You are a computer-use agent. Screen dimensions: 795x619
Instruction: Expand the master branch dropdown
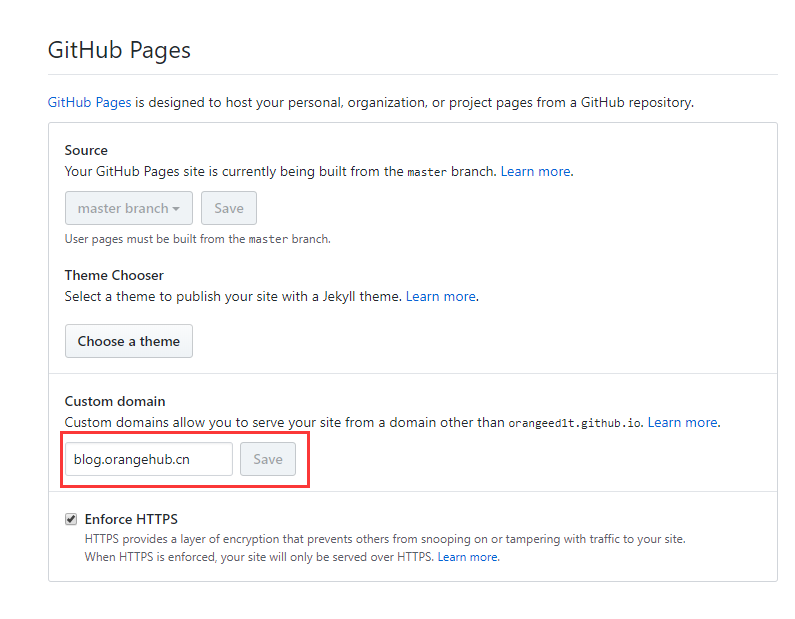click(x=129, y=208)
